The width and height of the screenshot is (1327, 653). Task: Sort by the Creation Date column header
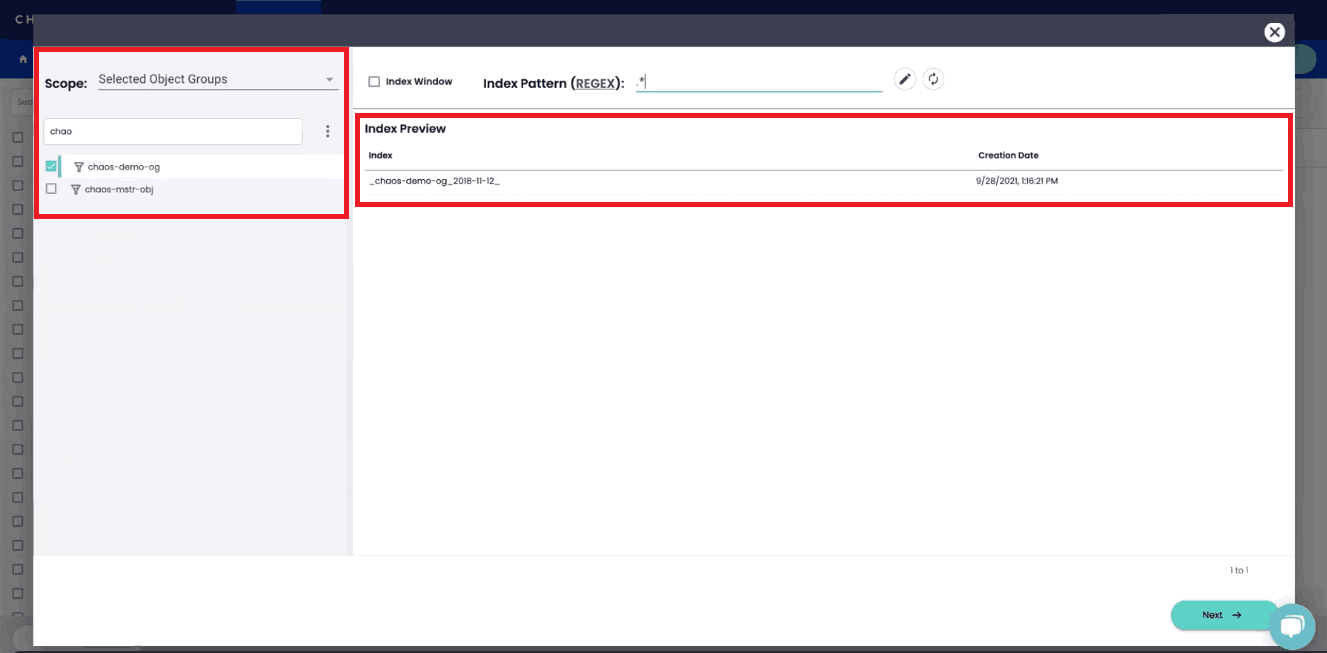pos(1008,156)
